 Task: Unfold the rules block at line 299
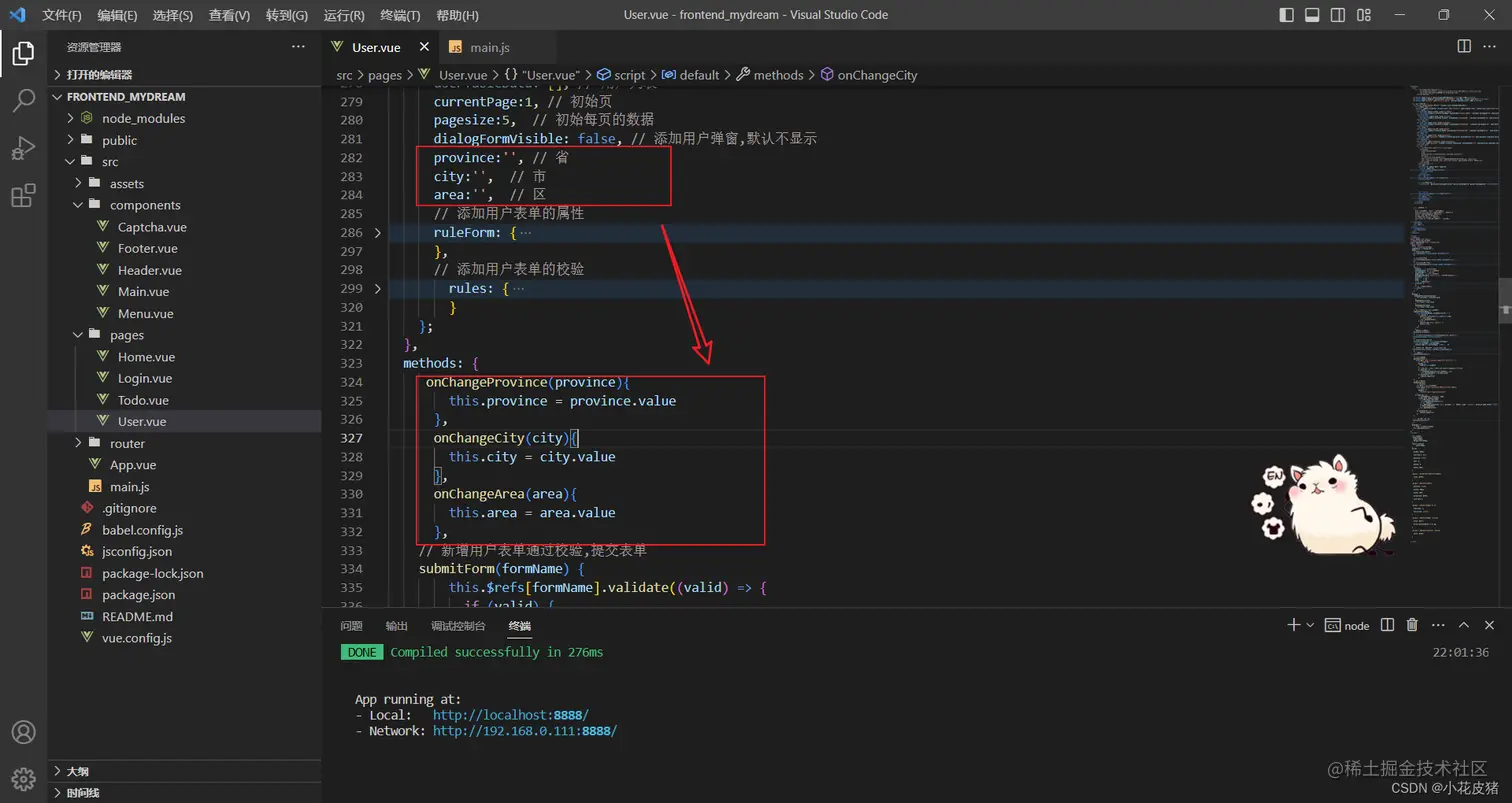point(377,289)
